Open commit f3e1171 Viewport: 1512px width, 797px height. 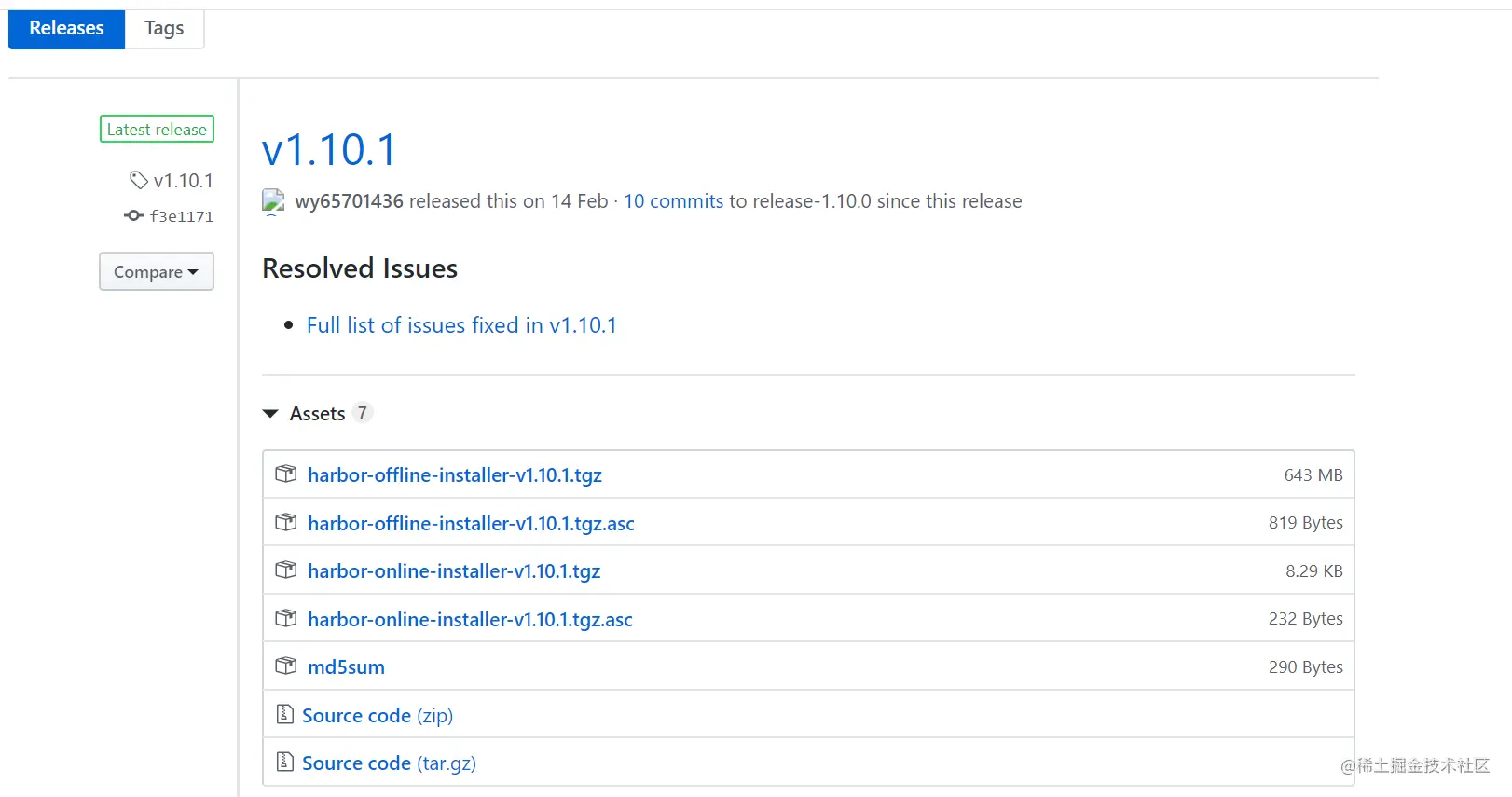tap(182, 216)
